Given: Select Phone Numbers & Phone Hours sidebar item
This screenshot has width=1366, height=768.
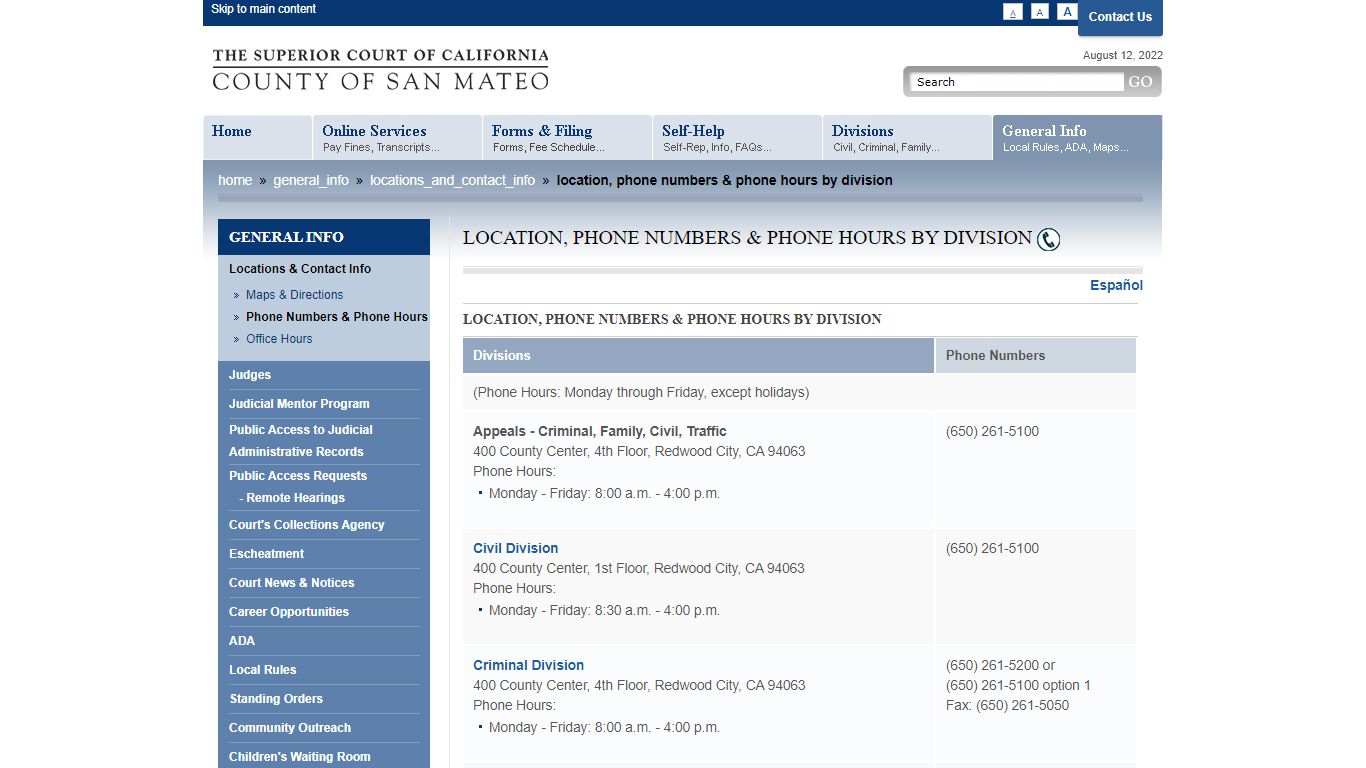Looking at the screenshot, I should click(337, 317).
